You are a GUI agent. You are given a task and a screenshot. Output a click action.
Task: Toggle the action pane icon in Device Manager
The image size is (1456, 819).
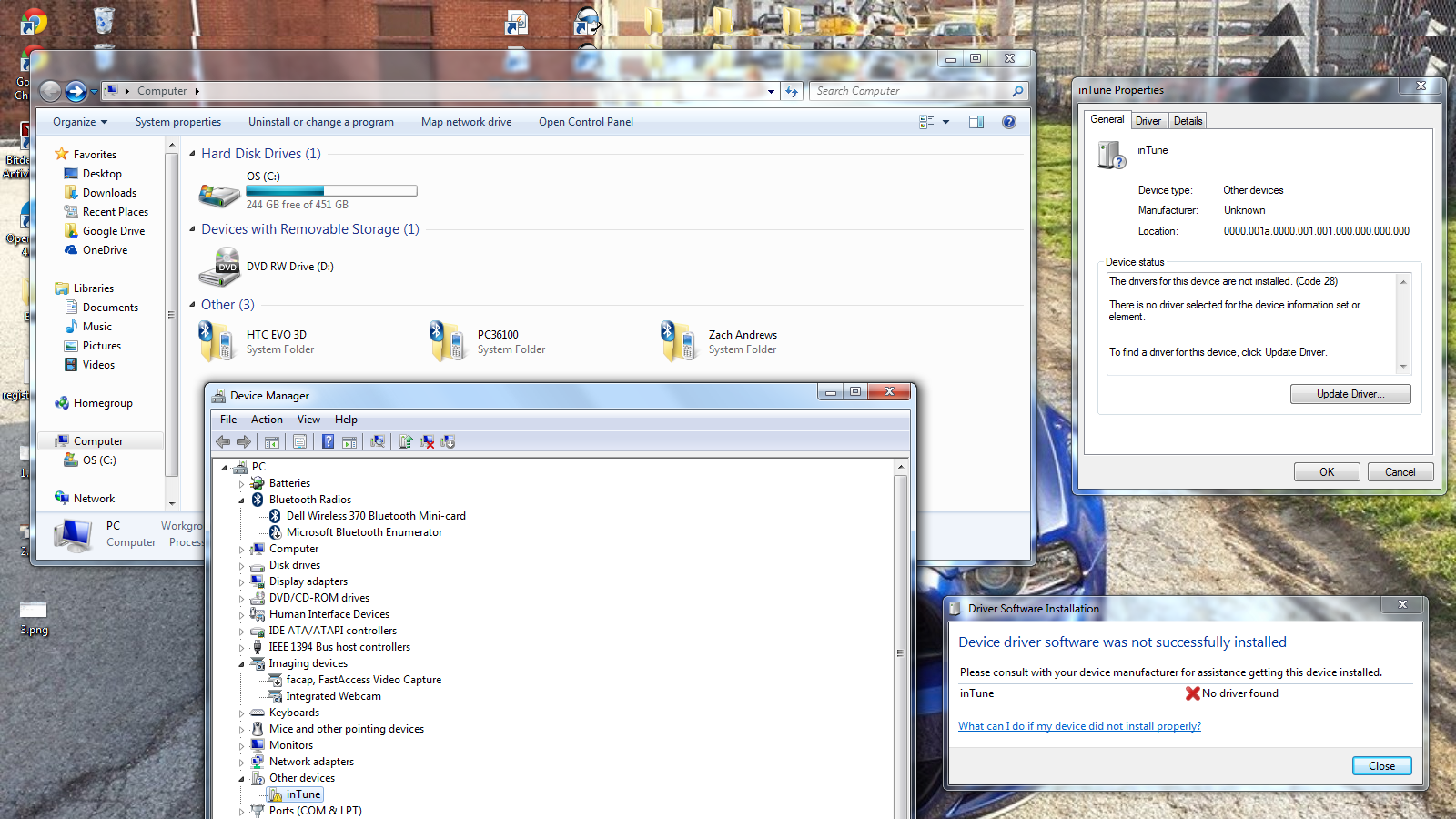349,441
